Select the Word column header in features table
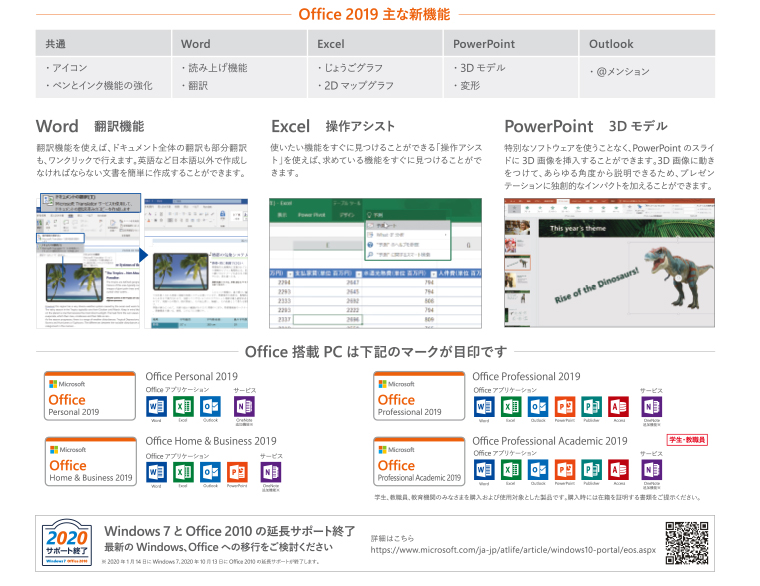The image size is (760, 586). [x=239, y=44]
